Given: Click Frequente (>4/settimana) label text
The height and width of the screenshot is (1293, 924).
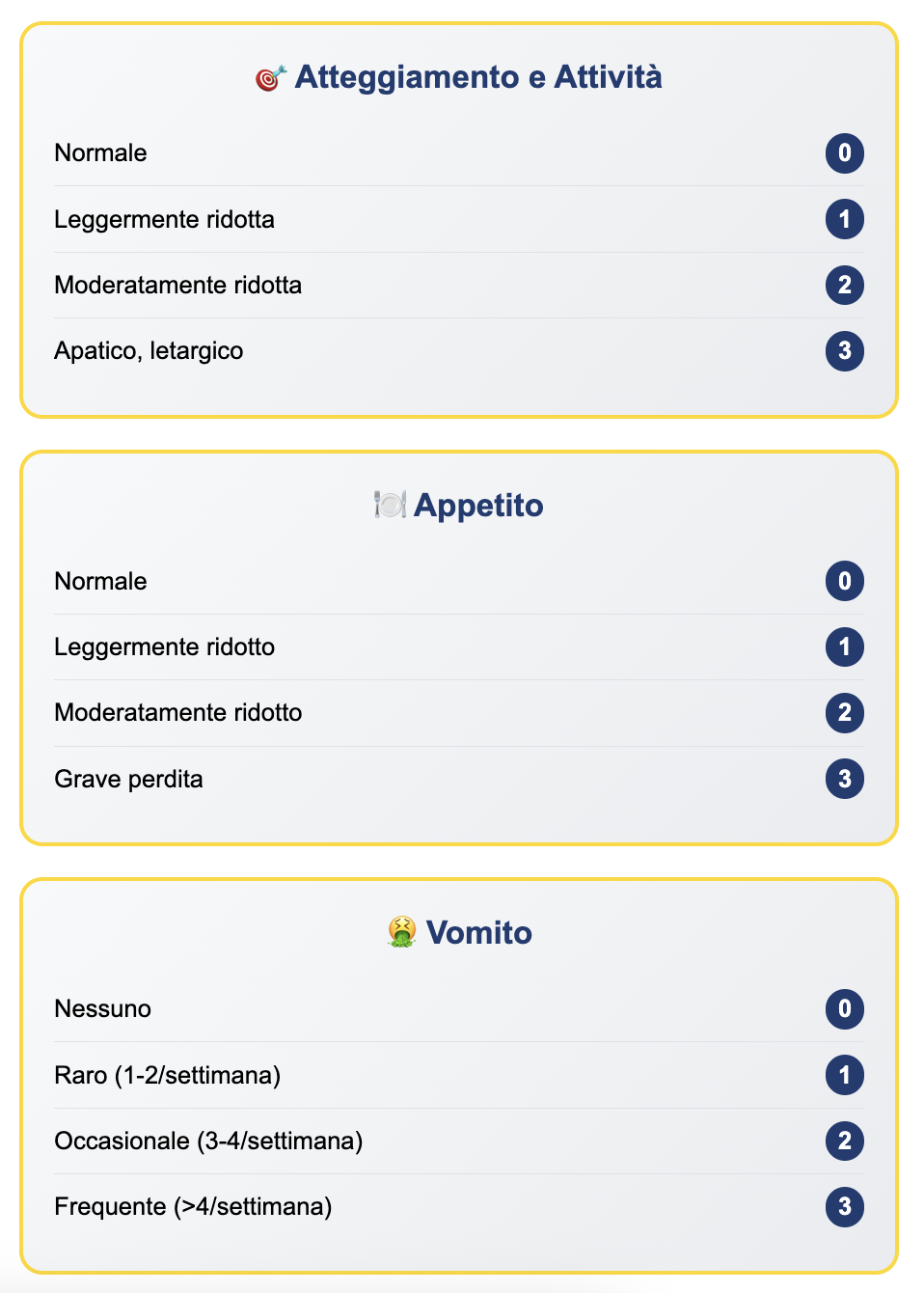Looking at the screenshot, I should pyautogui.click(x=193, y=1207).
